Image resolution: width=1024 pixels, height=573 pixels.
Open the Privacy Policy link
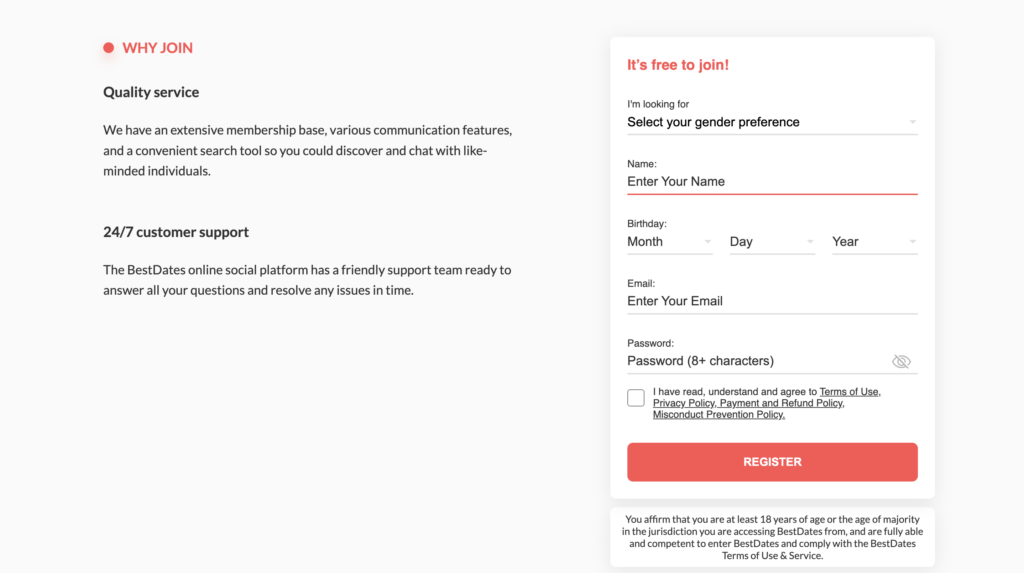[684, 403]
